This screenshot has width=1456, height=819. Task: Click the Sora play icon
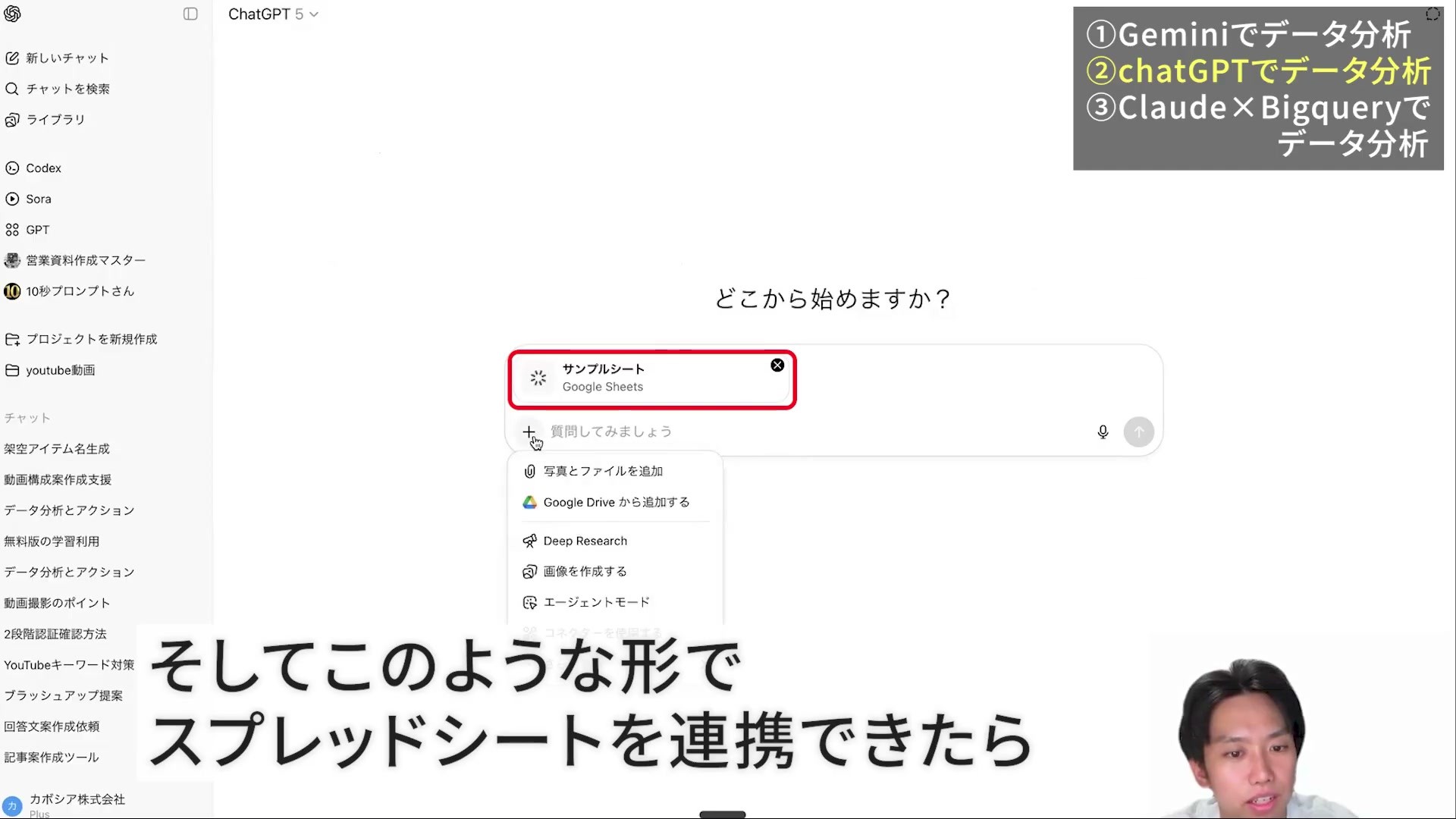[12, 199]
